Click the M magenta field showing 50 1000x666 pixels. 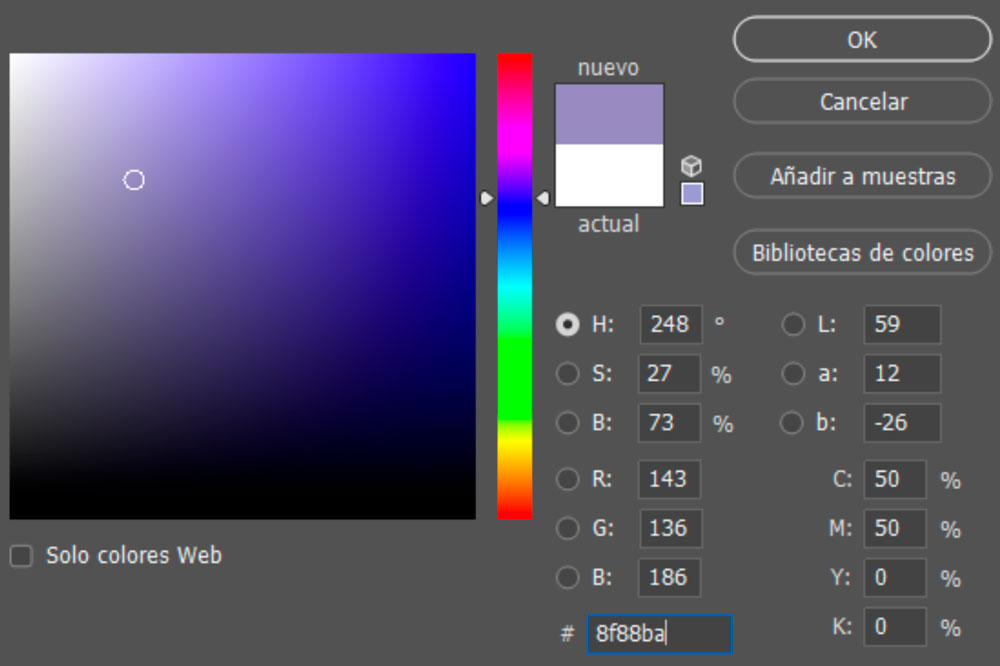tap(895, 528)
